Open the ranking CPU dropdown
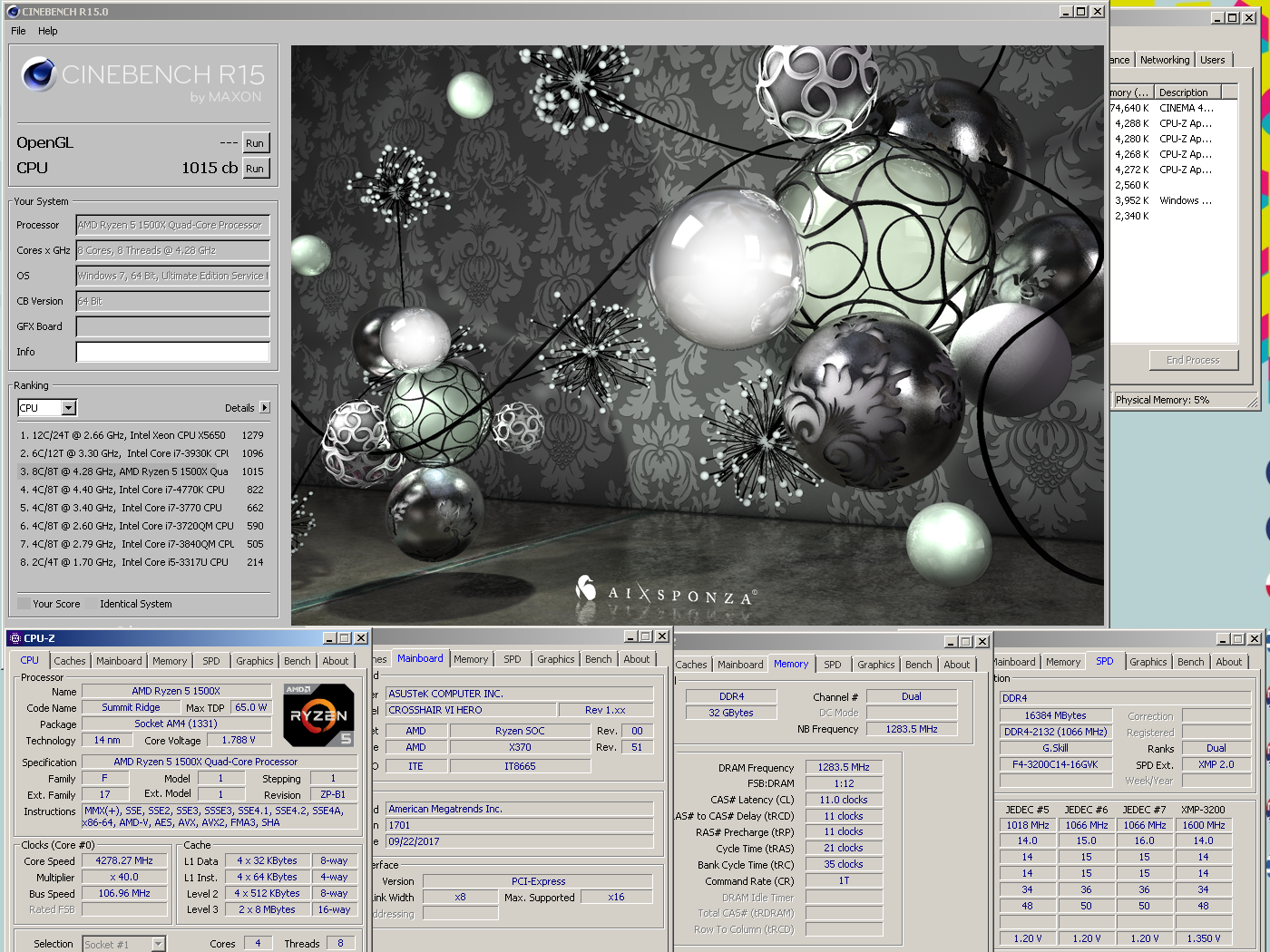Screen dimensions: 1270x952 [x=69, y=408]
